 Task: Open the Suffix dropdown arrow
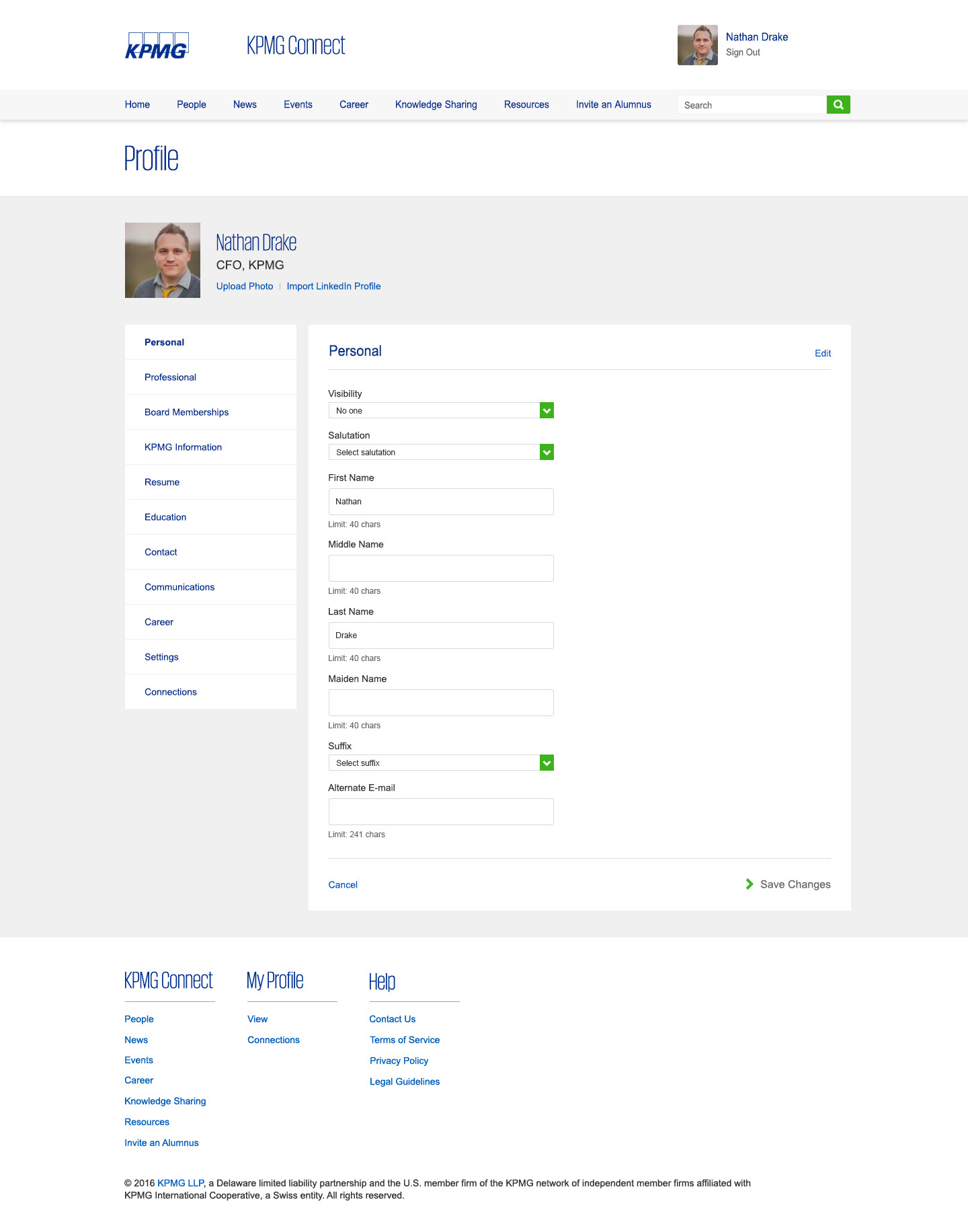tap(547, 763)
